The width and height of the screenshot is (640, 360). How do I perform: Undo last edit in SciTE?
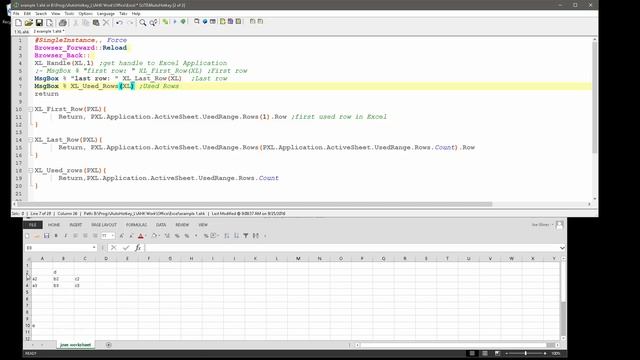(119, 22)
